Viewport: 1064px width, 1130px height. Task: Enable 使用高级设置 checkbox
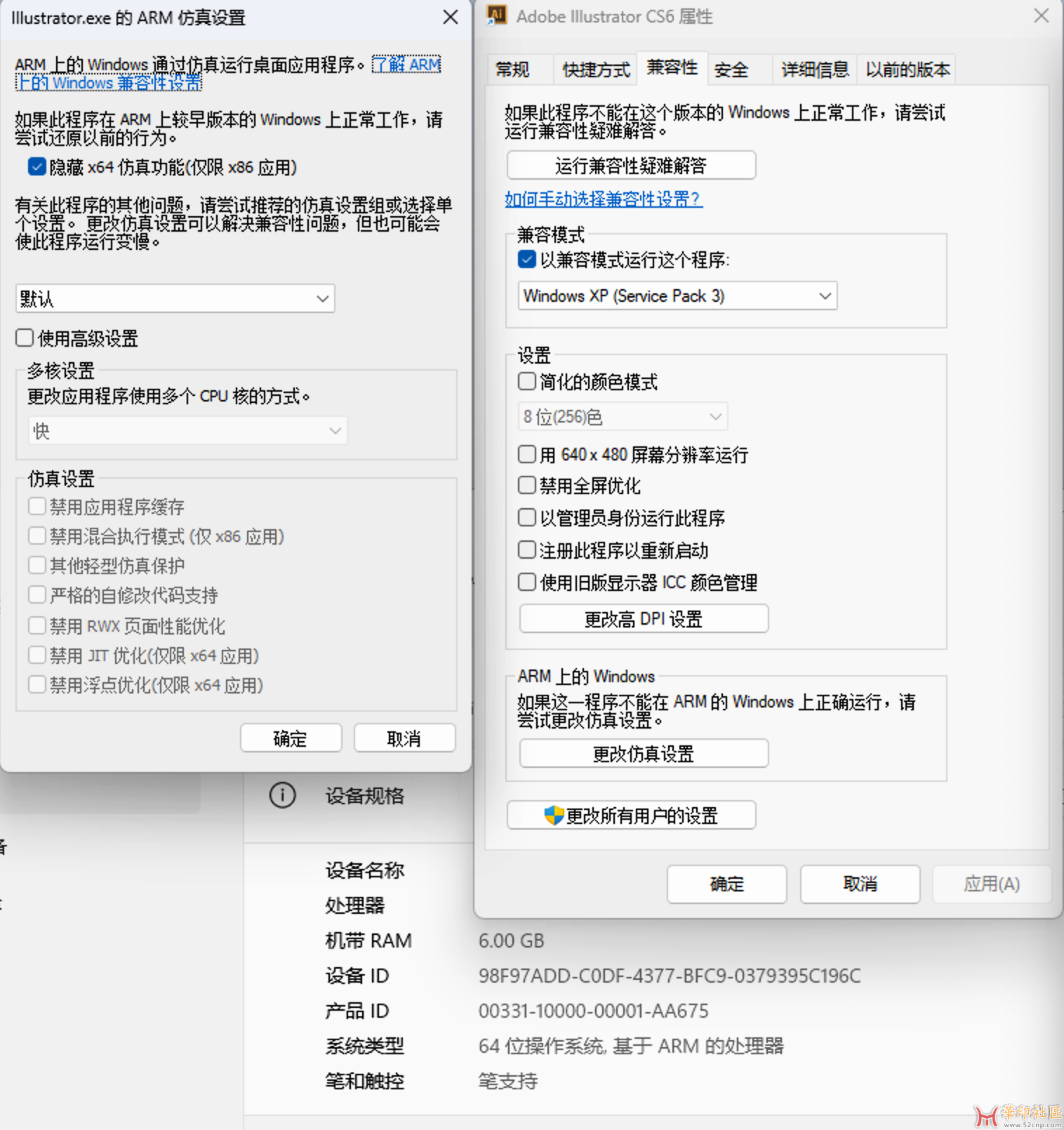(x=25, y=338)
